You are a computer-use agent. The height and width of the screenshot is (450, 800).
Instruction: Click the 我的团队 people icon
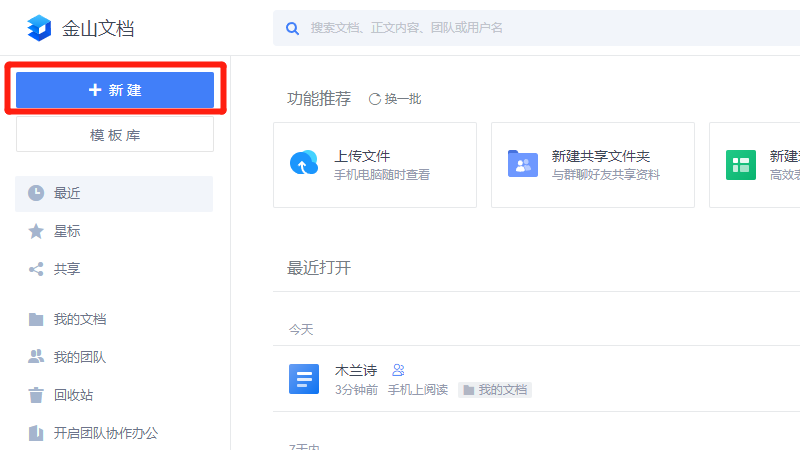pos(36,357)
